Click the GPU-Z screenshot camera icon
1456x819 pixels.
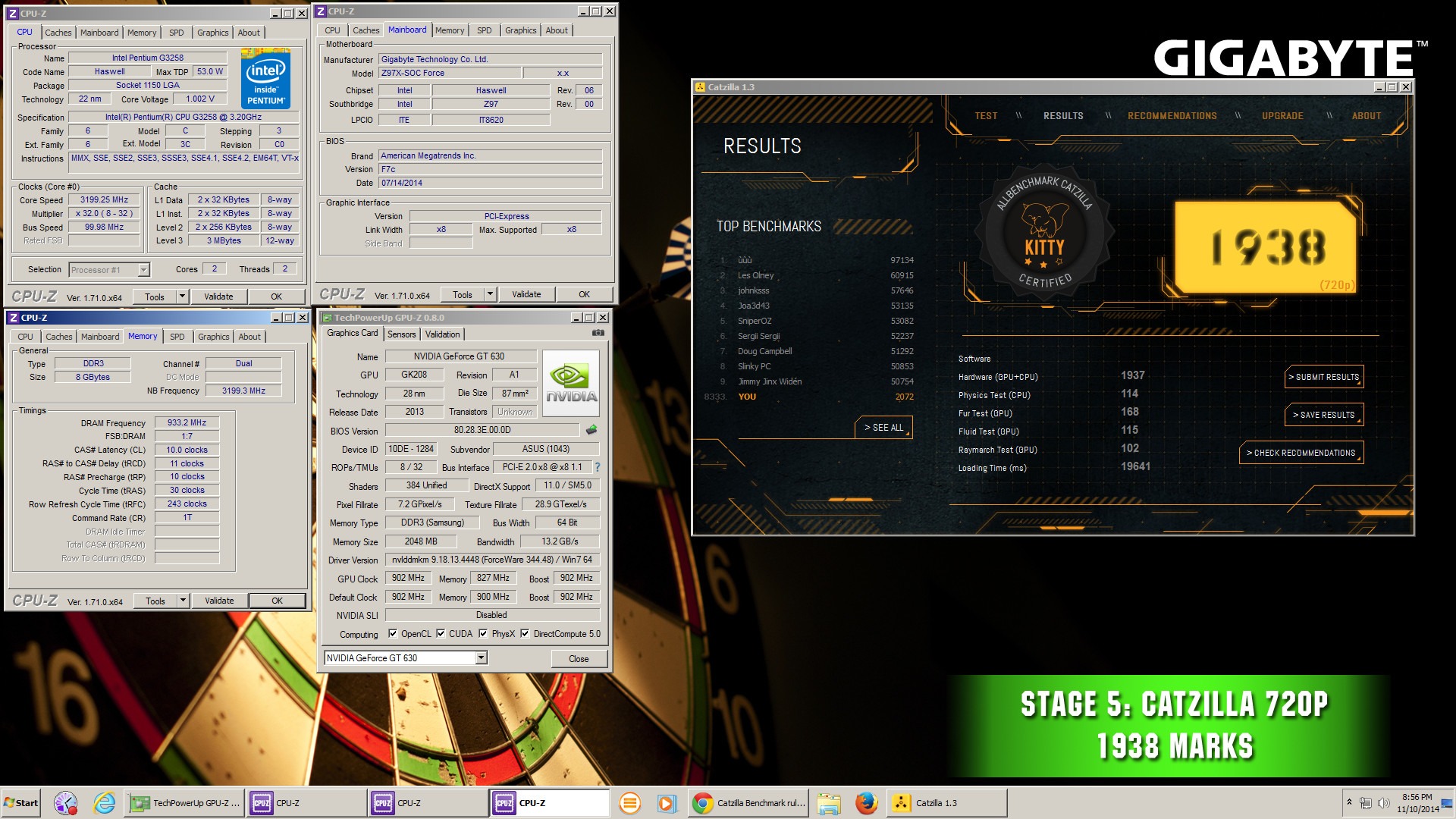598,333
